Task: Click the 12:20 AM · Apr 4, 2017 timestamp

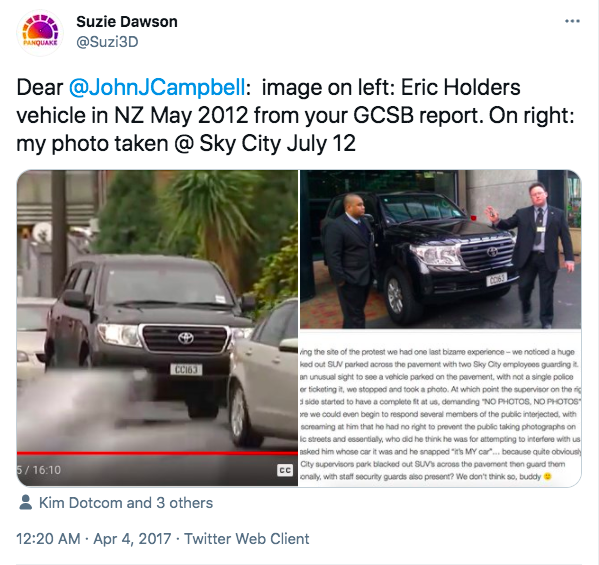Action: pos(94,539)
